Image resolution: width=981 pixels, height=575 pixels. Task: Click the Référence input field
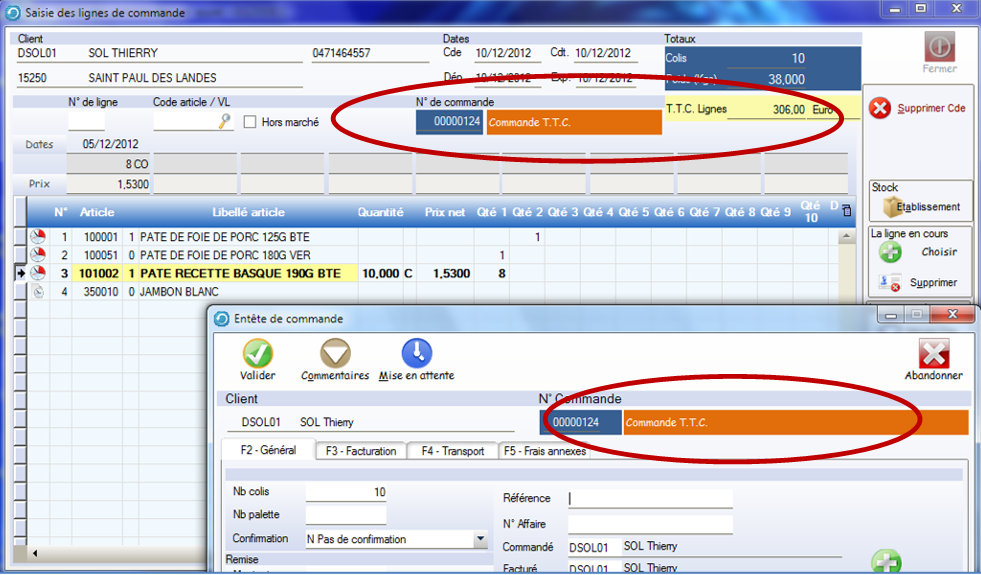[x=649, y=499]
